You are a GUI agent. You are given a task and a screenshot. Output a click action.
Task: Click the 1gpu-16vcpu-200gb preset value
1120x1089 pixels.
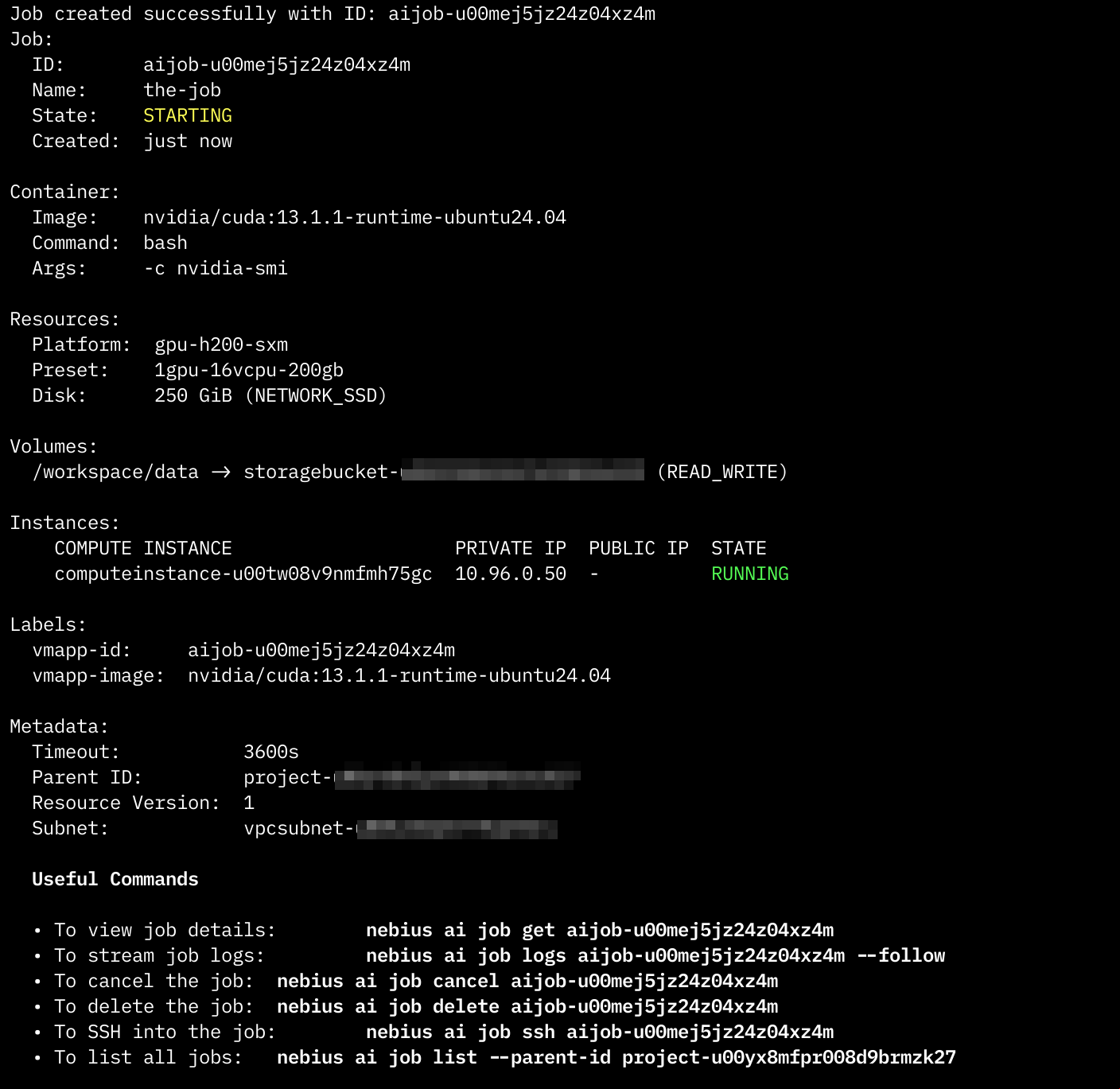(248, 371)
